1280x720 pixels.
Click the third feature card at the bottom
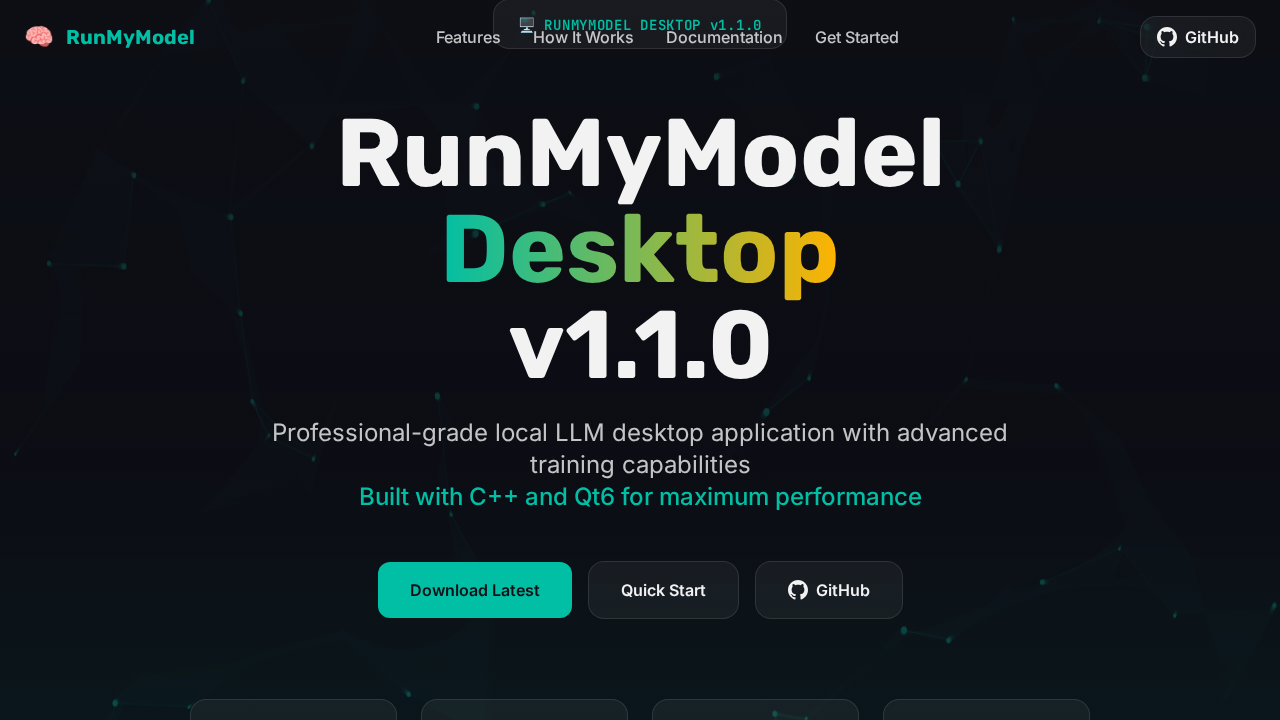754,712
